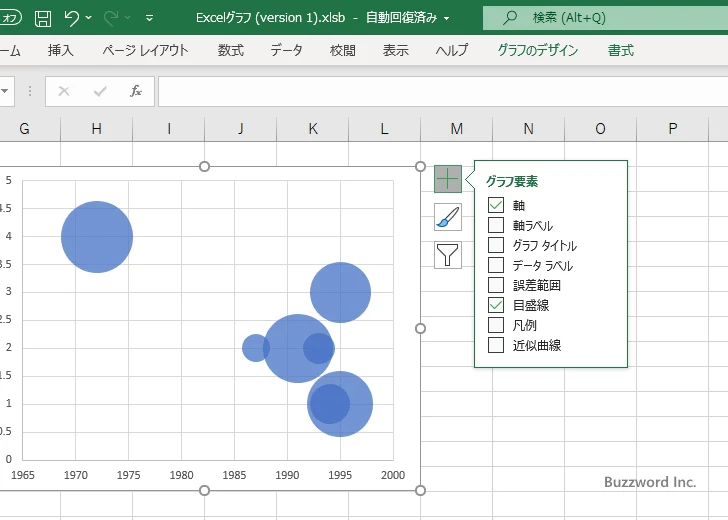This screenshot has width=728, height=520.
Task: Select column H header
Action: tap(97, 129)
